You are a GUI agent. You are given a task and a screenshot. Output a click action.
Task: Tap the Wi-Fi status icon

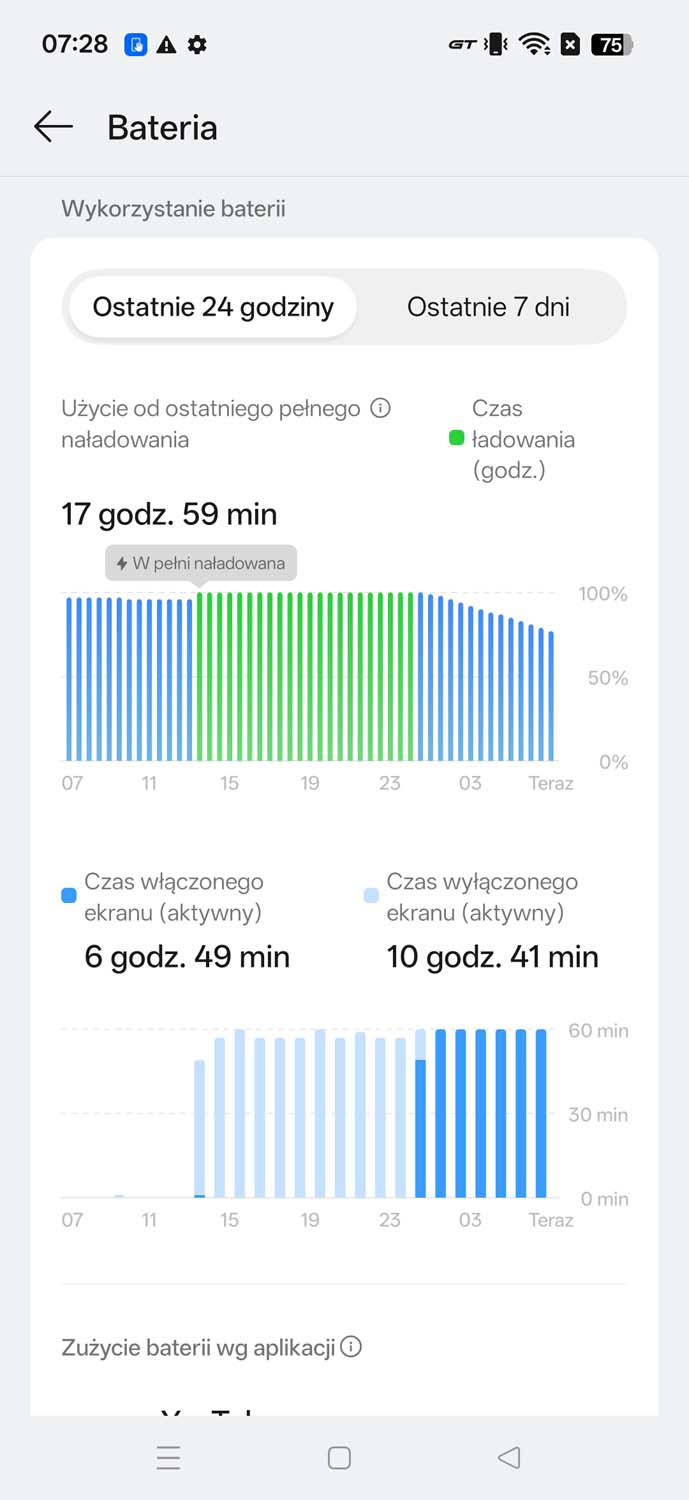pyautogui.click(x=535, y=45)
